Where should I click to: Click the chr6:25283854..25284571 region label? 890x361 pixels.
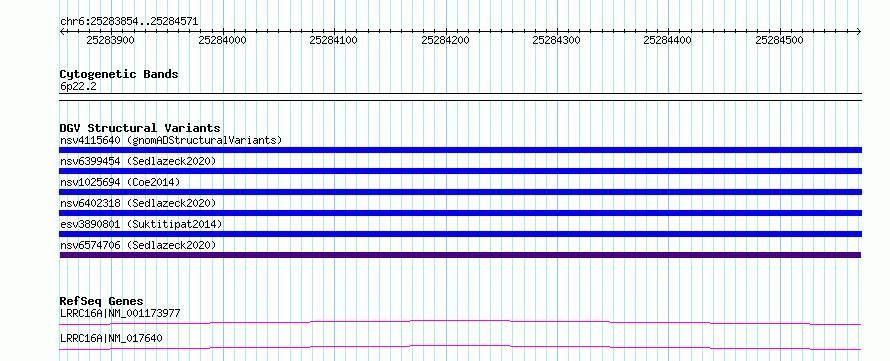(129, 22)
